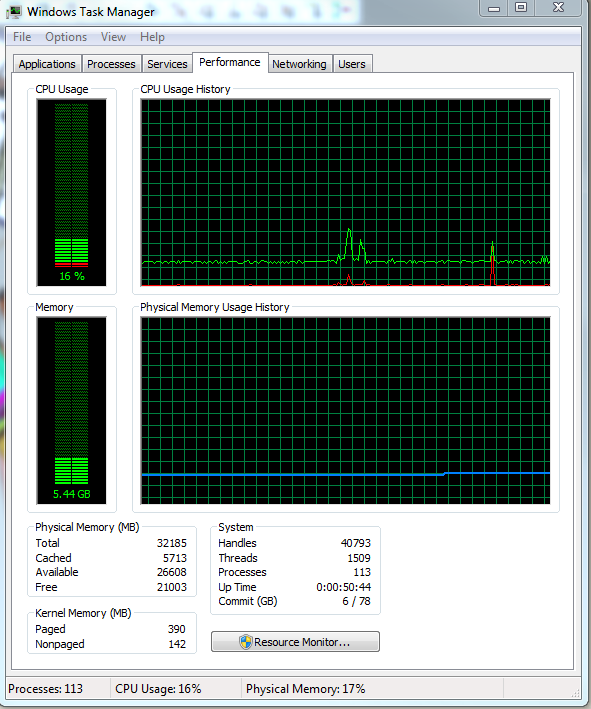The image size is (591, 709).
Task: Switch to the Processes tab
Action: pos(111,64)
